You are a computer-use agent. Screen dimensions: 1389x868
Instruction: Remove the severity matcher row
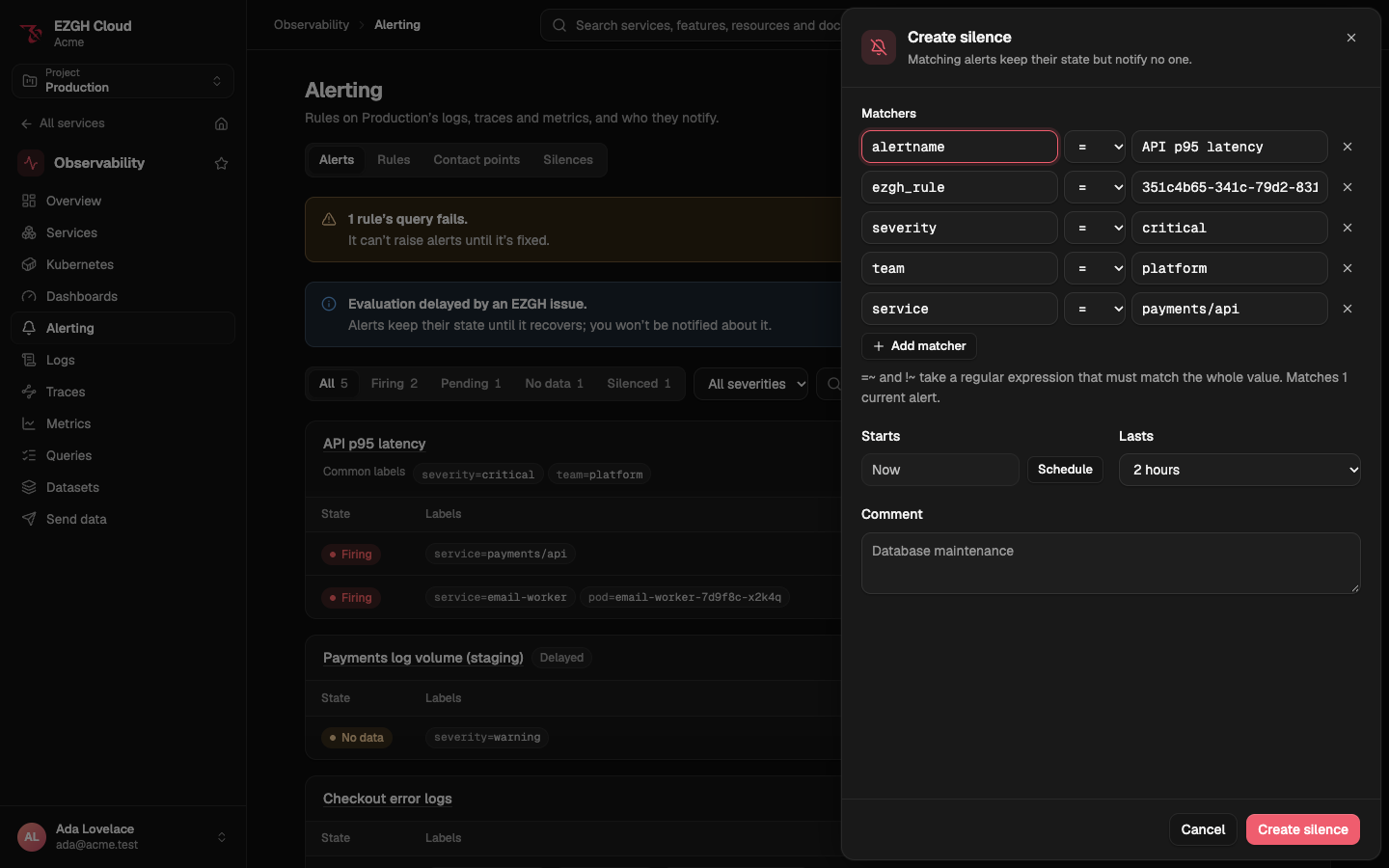(1348, 228)
